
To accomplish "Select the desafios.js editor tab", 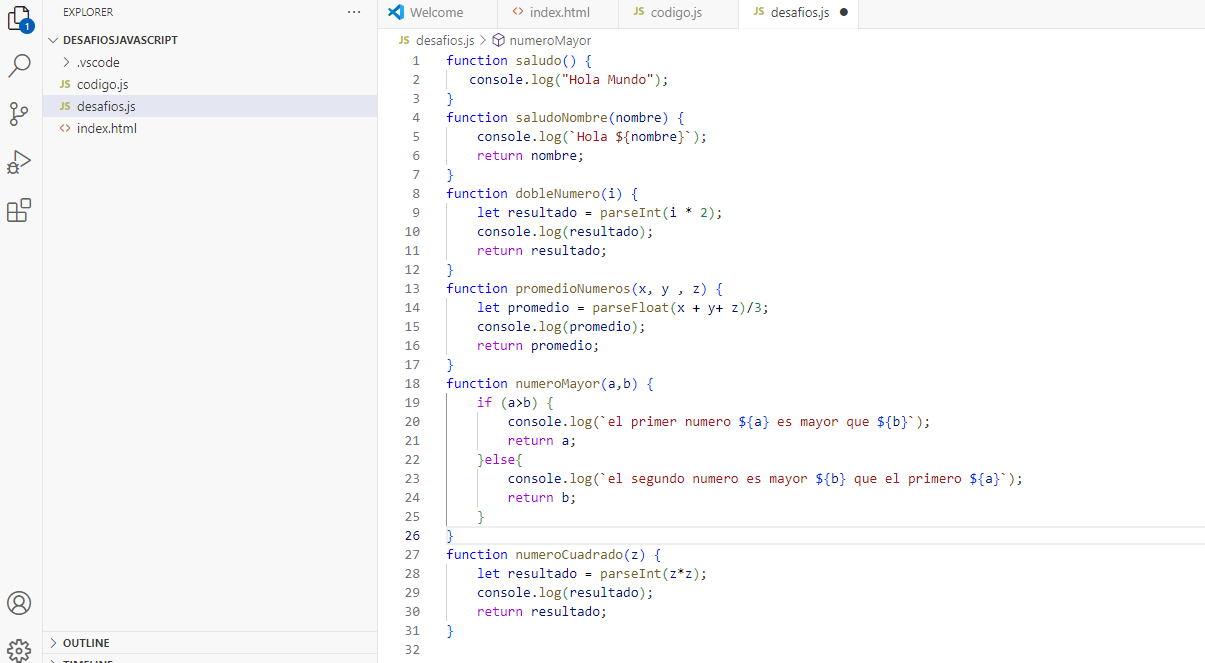I will 797,13.
